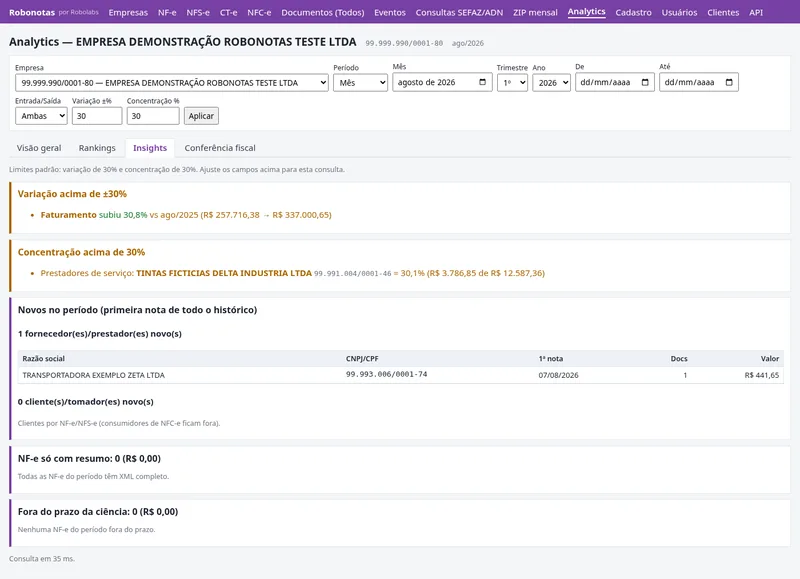This screenshot has width=800, height=579.
Task: Click the 1ª nota column header
Action: click(x=551, y=359)
